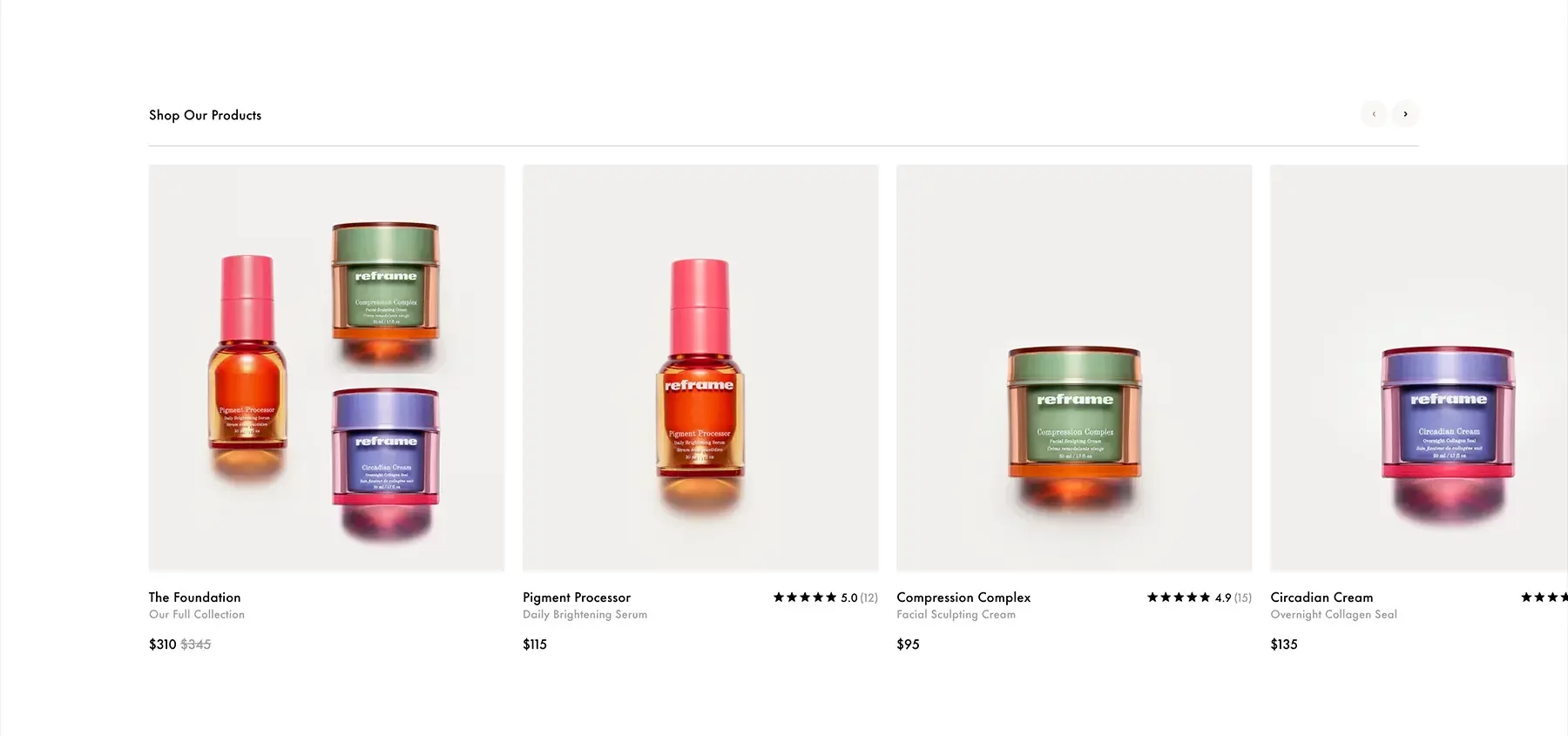Click the Pigment Processor product title

tap(577, 598)
